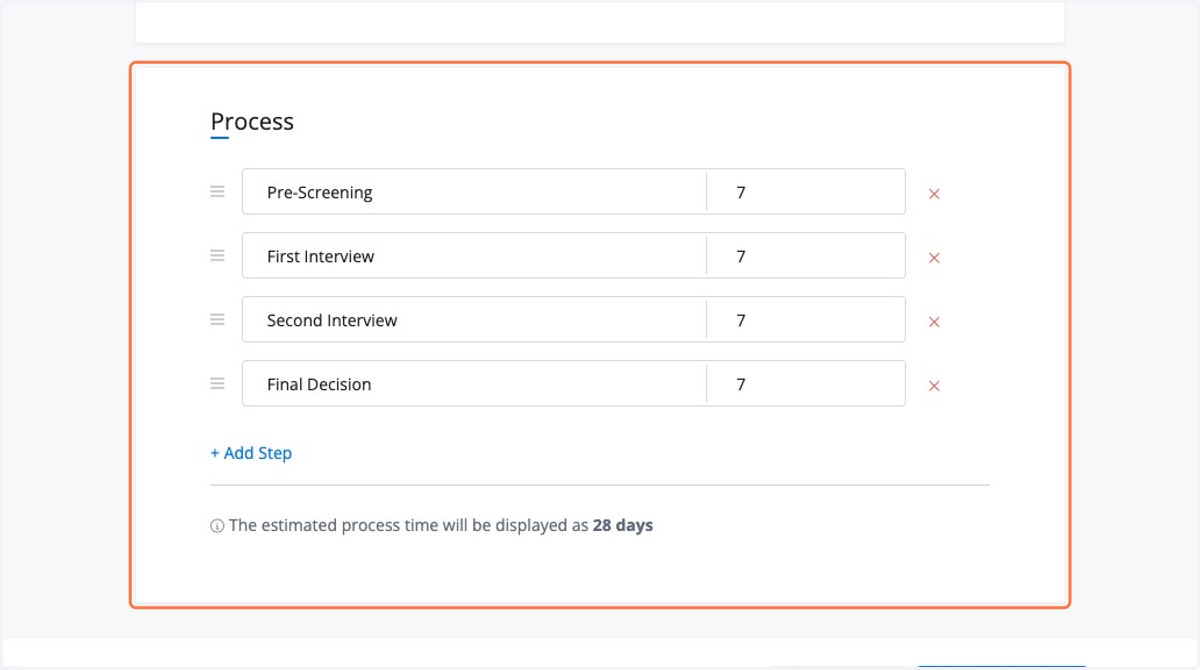Click the drag handle beside Second Interview
This screenshot has height=670, width=1200.
pyautogui.click(x=217, y=320)
